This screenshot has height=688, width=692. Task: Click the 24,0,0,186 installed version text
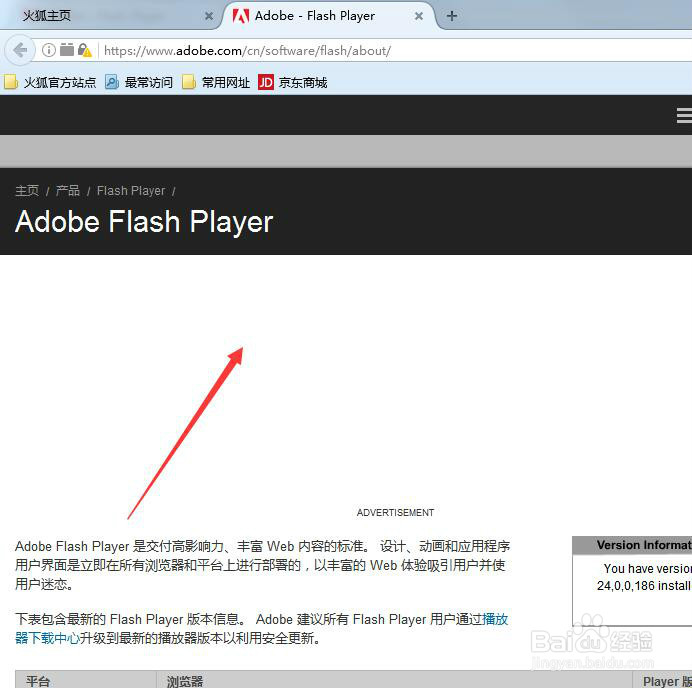(x=643, y=586)
